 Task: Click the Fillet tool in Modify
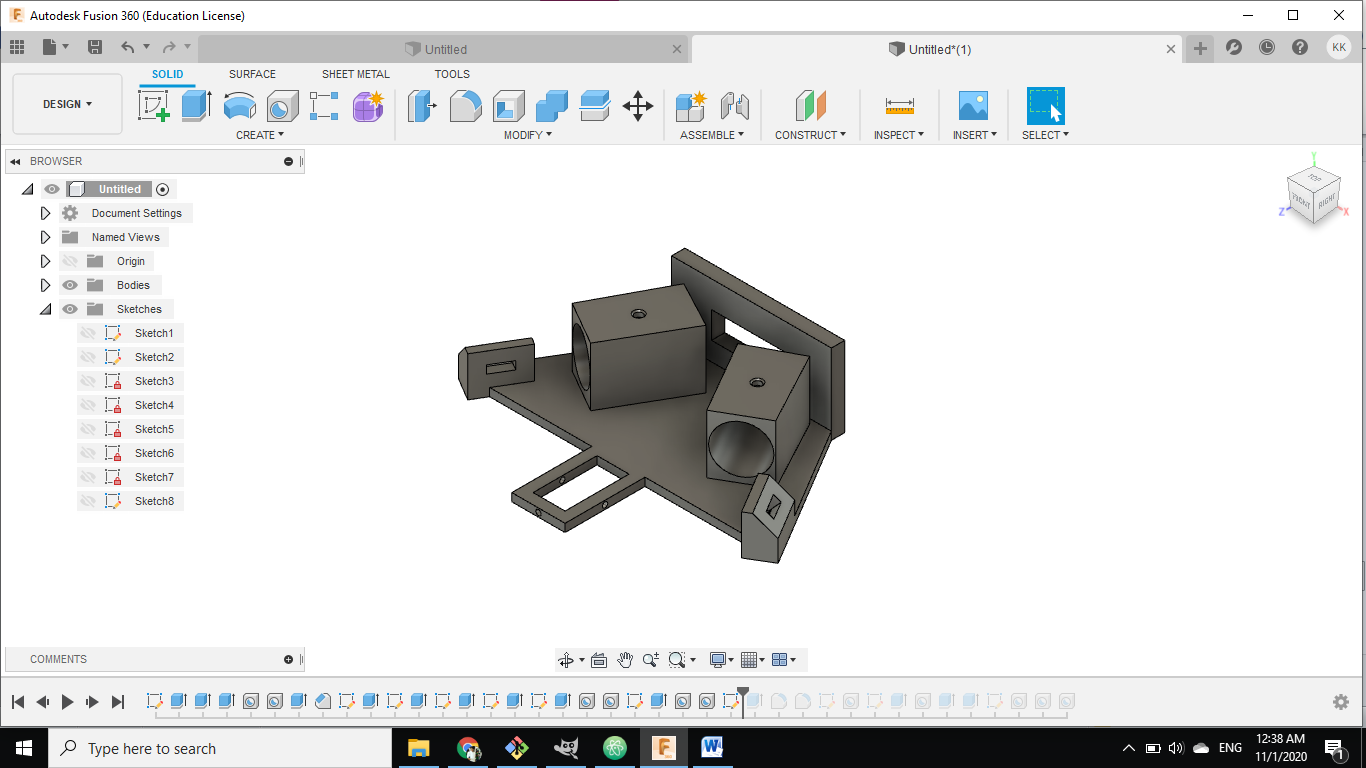[465, 105]
